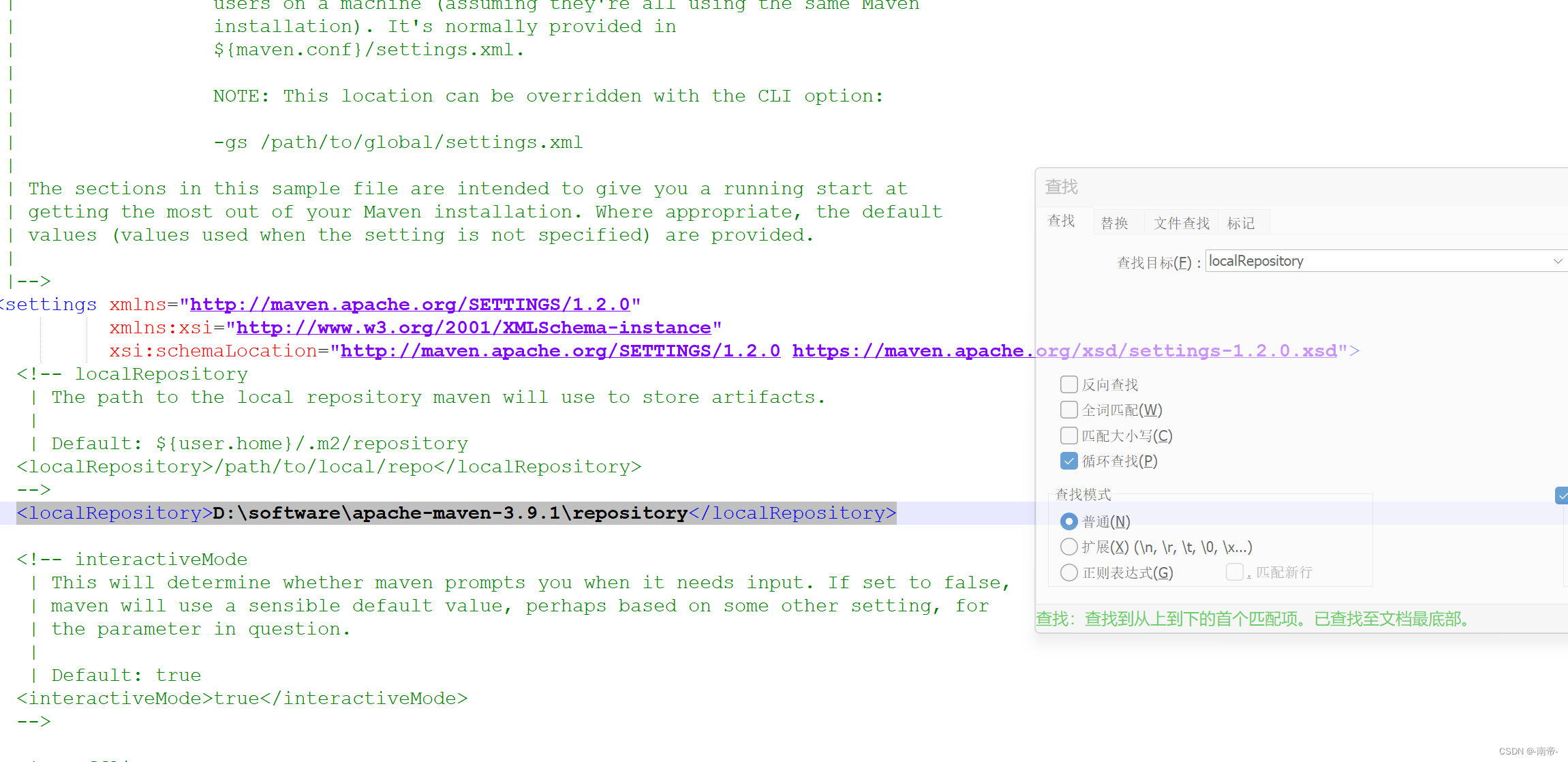Open the schemaLocation SETTINGS/1.2.0 link
Viewport: 1568px width, 762px height.
pos(560,351)
